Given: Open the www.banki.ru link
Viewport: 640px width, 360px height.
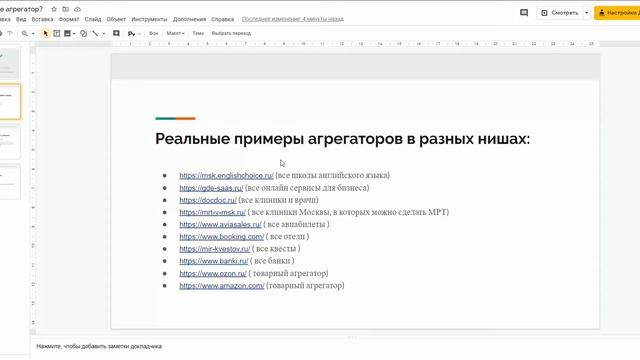Looking at the screenshot, I should [214, 261].
